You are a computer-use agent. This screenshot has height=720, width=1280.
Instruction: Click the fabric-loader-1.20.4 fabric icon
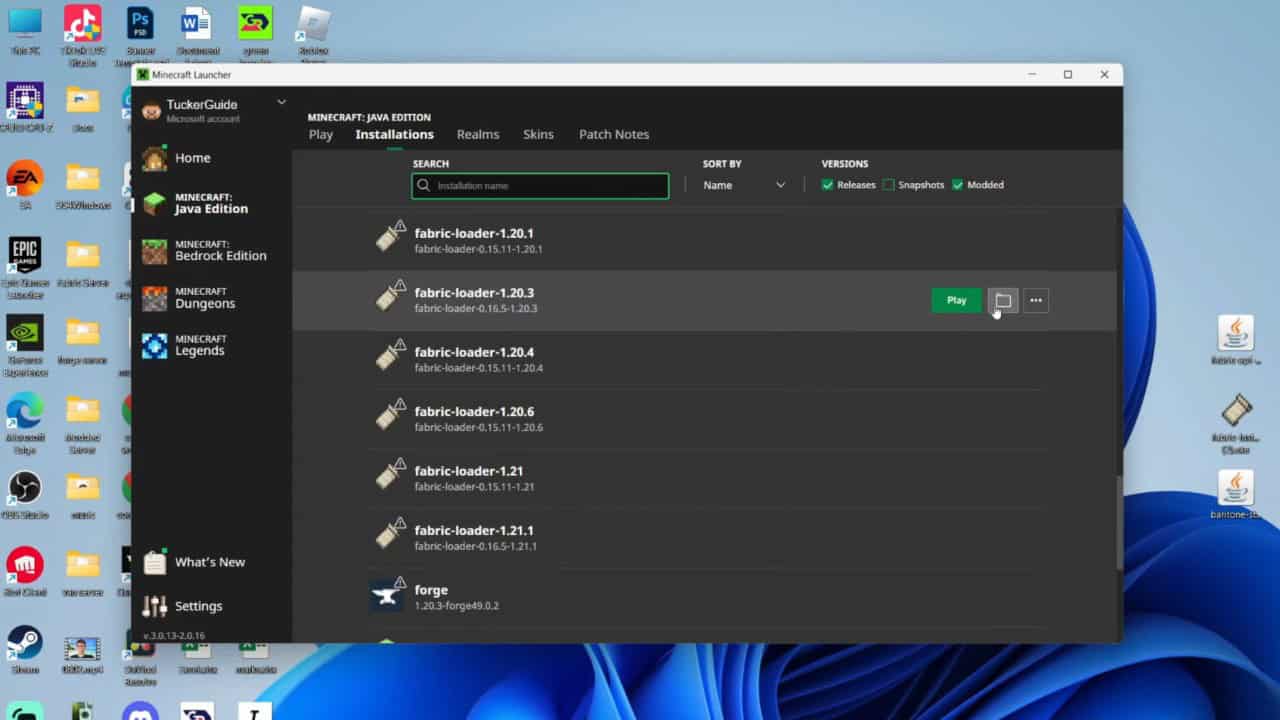click(x=390, y=356)
